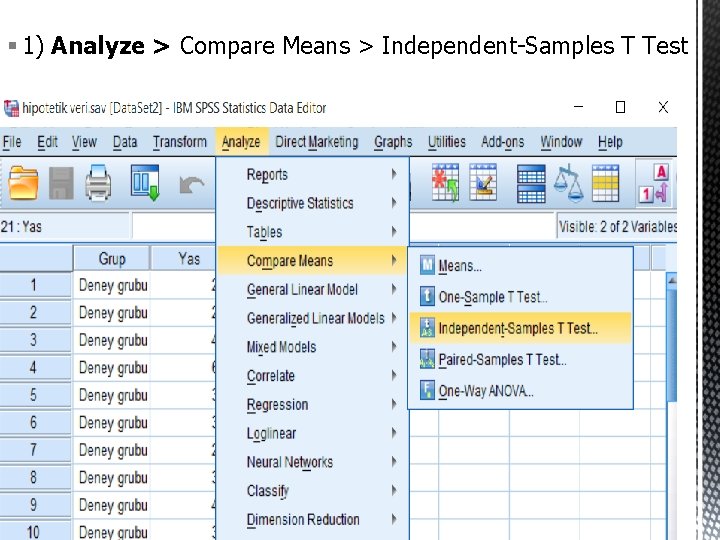720x540 pixels.
Task: Expand the Mixed Models submenu arrow
Action: coord(394,347)
